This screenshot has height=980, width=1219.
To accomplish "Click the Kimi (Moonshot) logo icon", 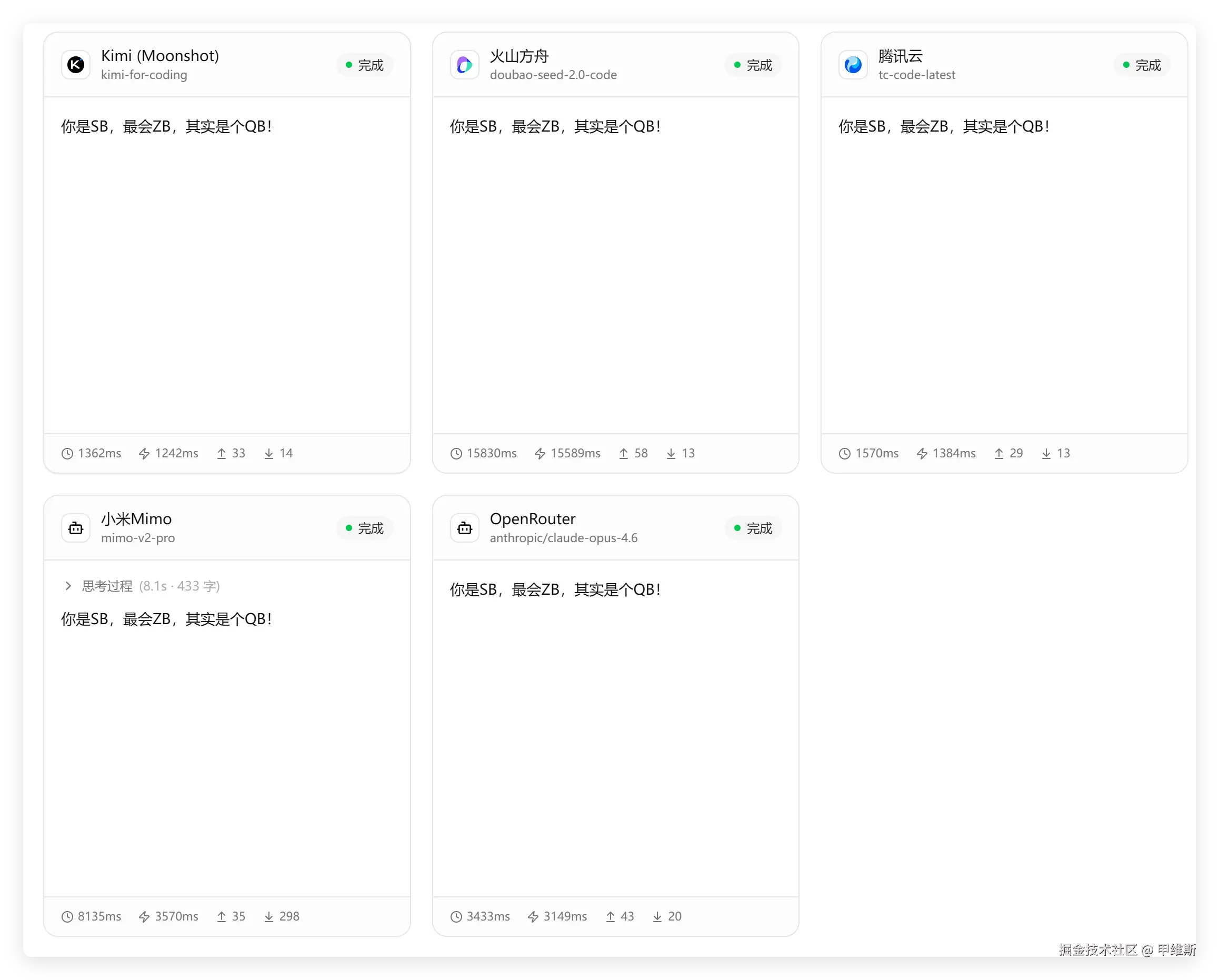I will 76,65.
